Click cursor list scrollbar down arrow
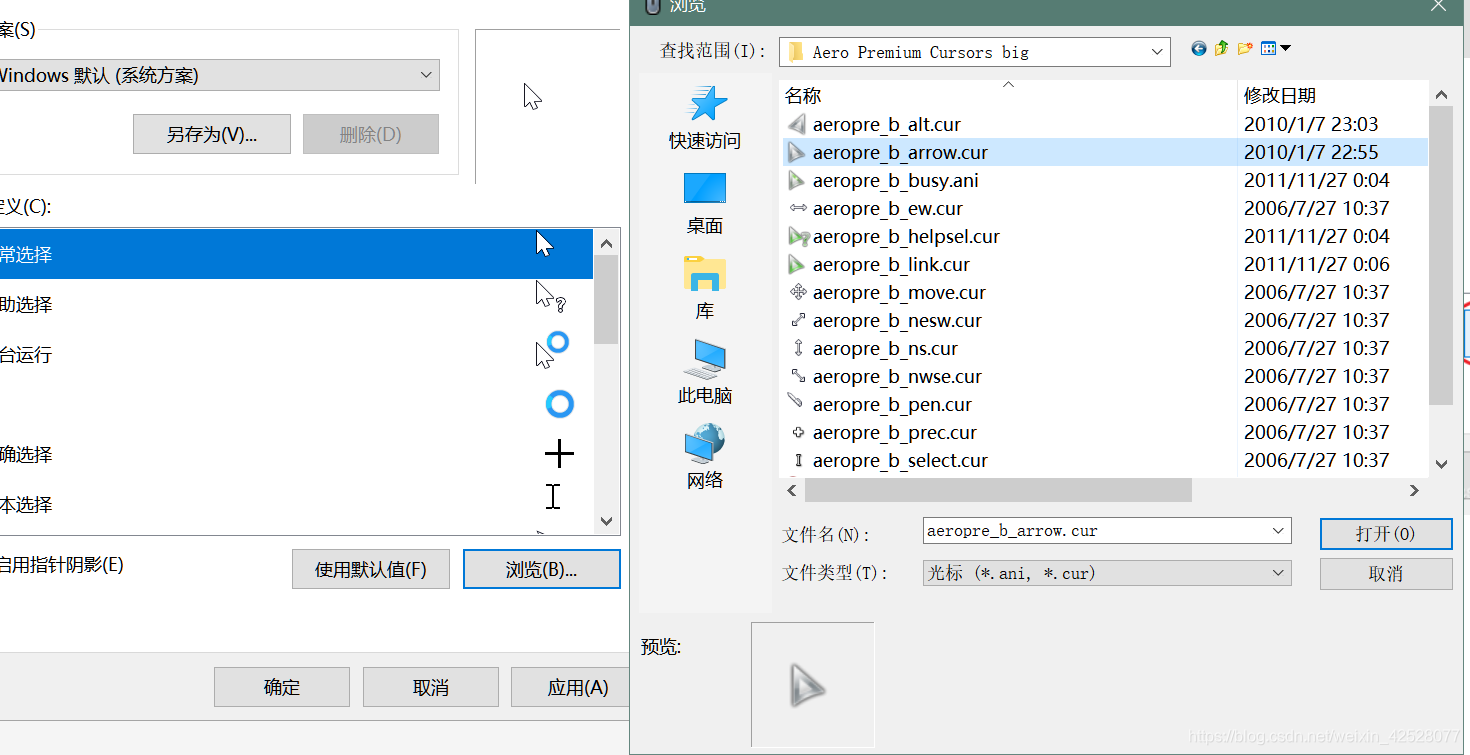This screenshot has height=755, width=1470. click(x=606, y=521)
